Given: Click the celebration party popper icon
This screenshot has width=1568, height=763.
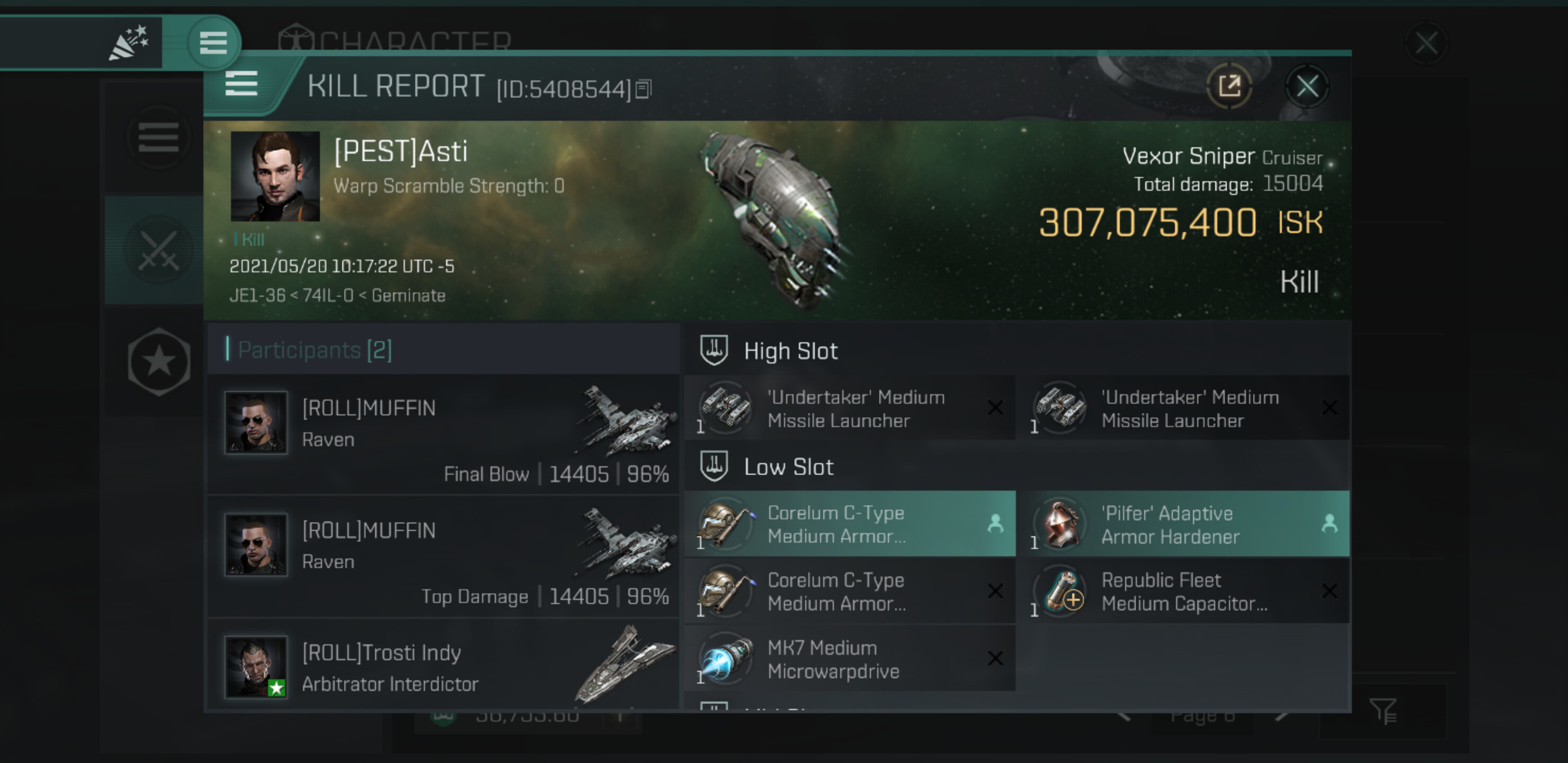Looking at the screenshot, I should 128,42.
